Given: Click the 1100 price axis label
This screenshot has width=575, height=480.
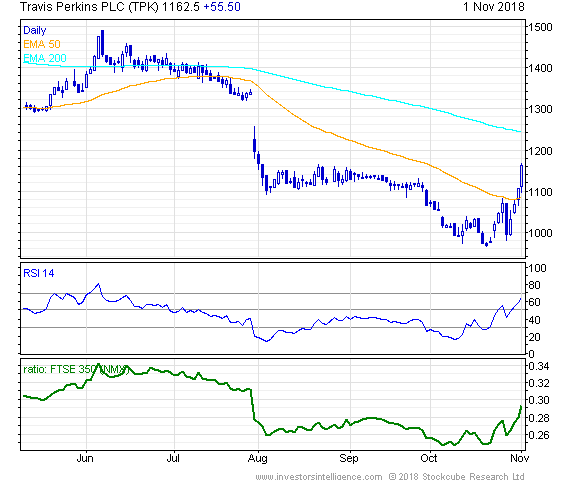Looking at the screenshot, I should [540, 192].
